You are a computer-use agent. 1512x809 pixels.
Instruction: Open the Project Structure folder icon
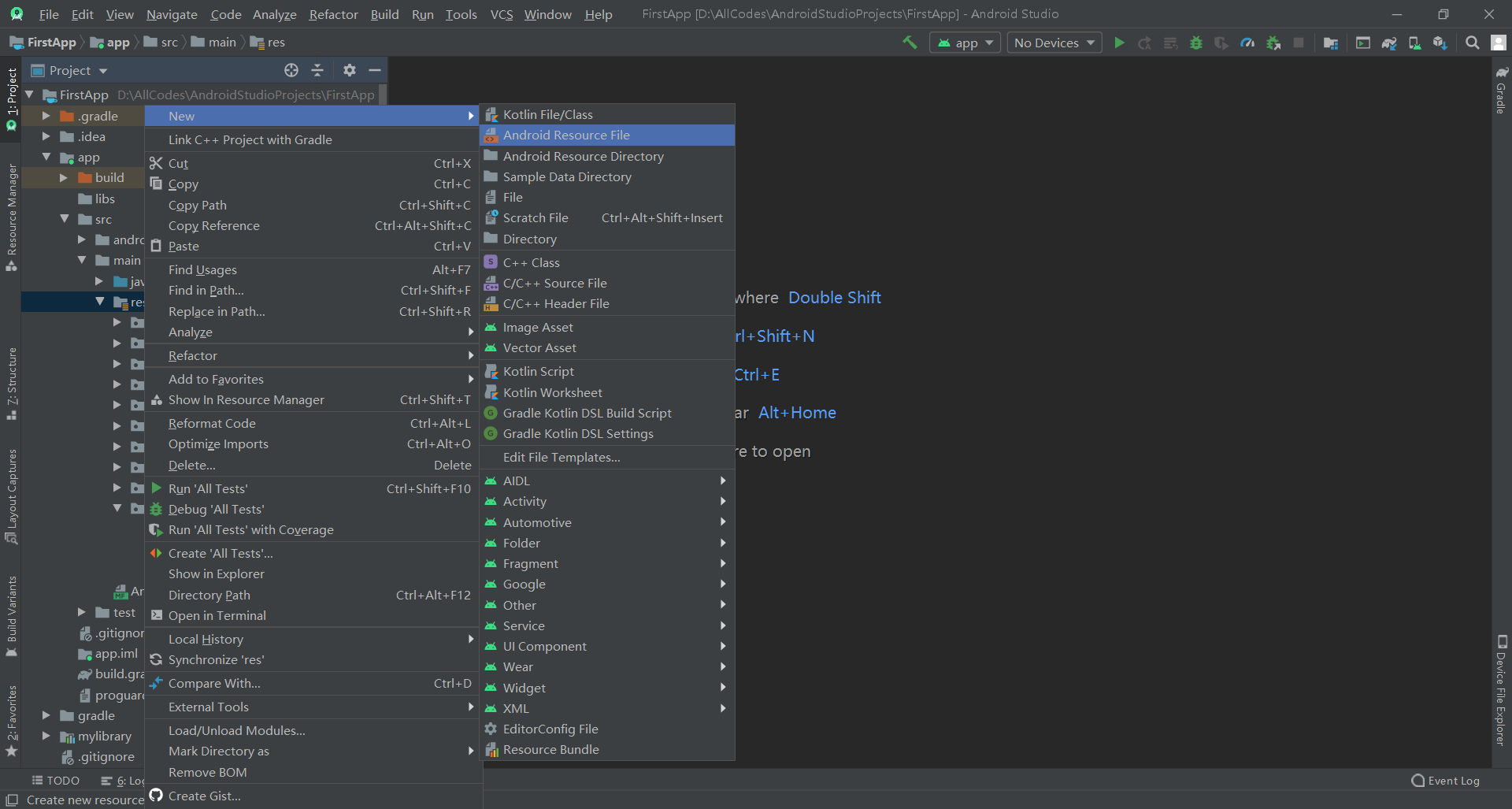click(x=1331, y=43)
